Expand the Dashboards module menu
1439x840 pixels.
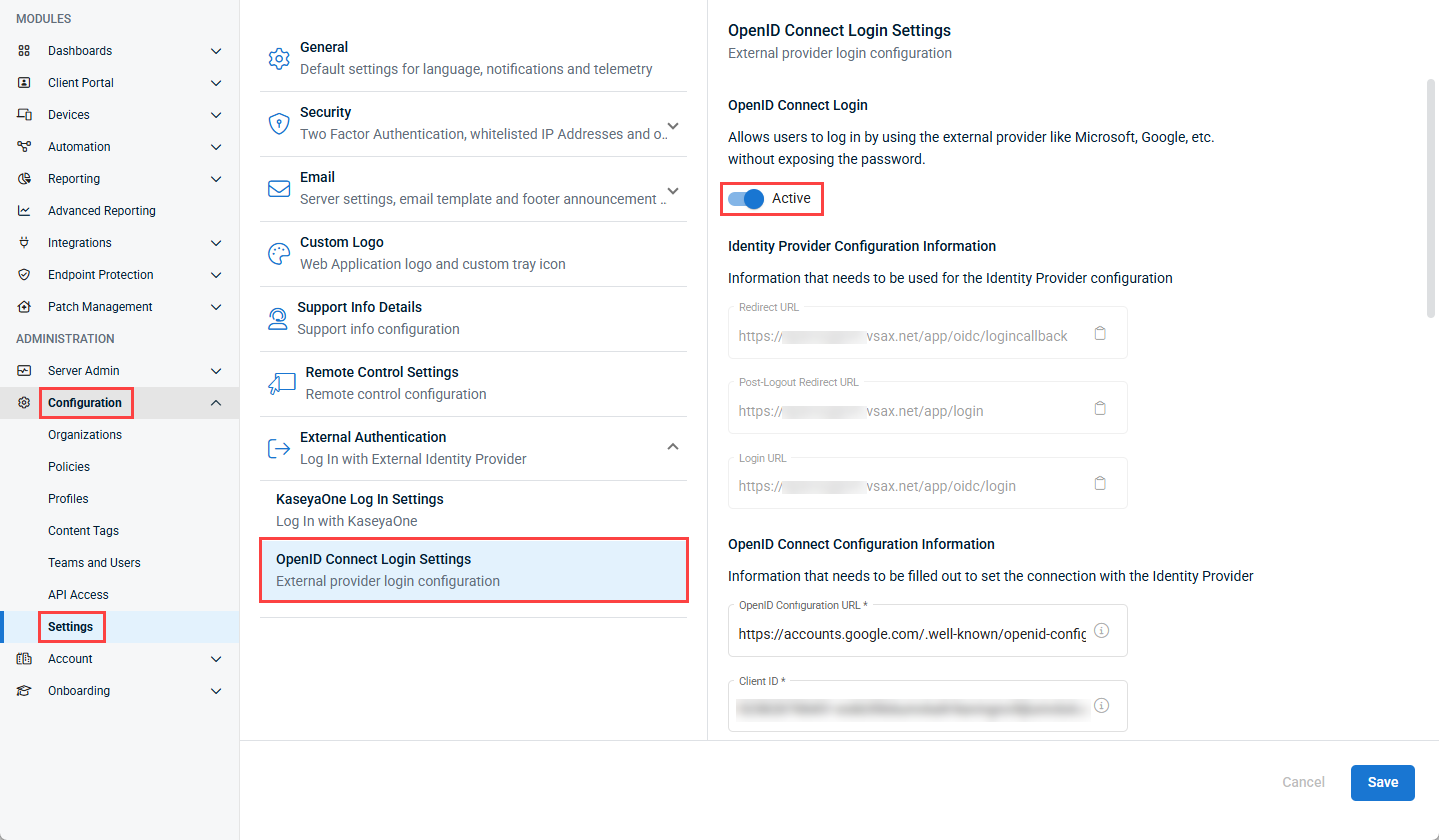(x=216, y=51)
